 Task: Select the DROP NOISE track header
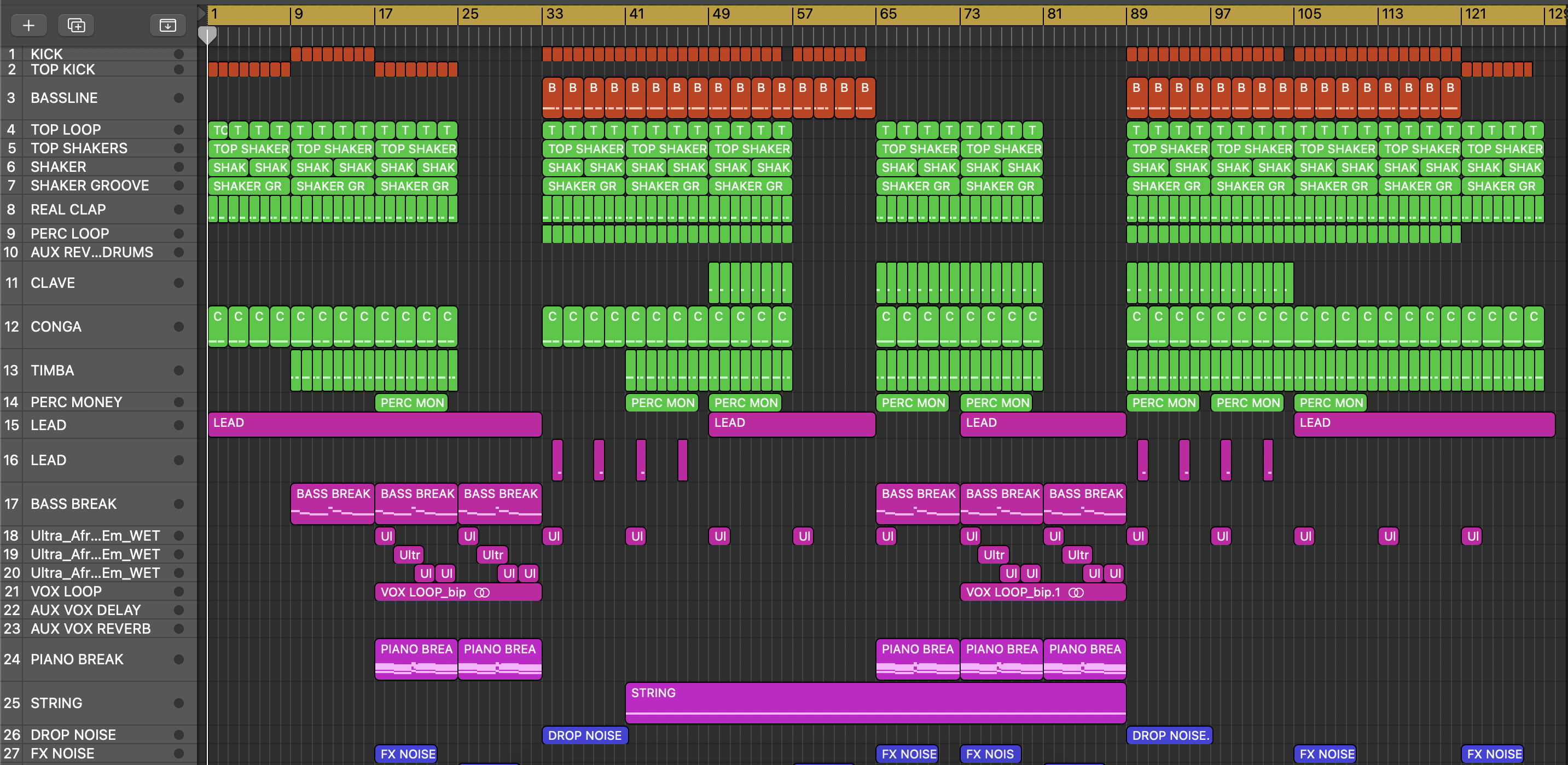pos(98,734)
